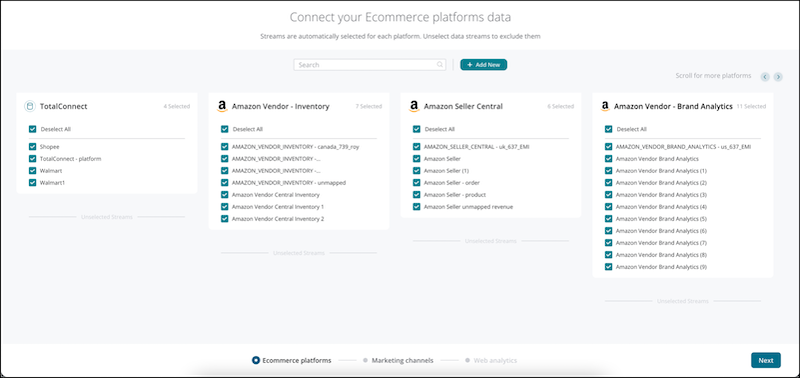Click the Amazon Vendor Brand Analytics (3) label
This screenshot has width=800, height=378.
(661, 195)
